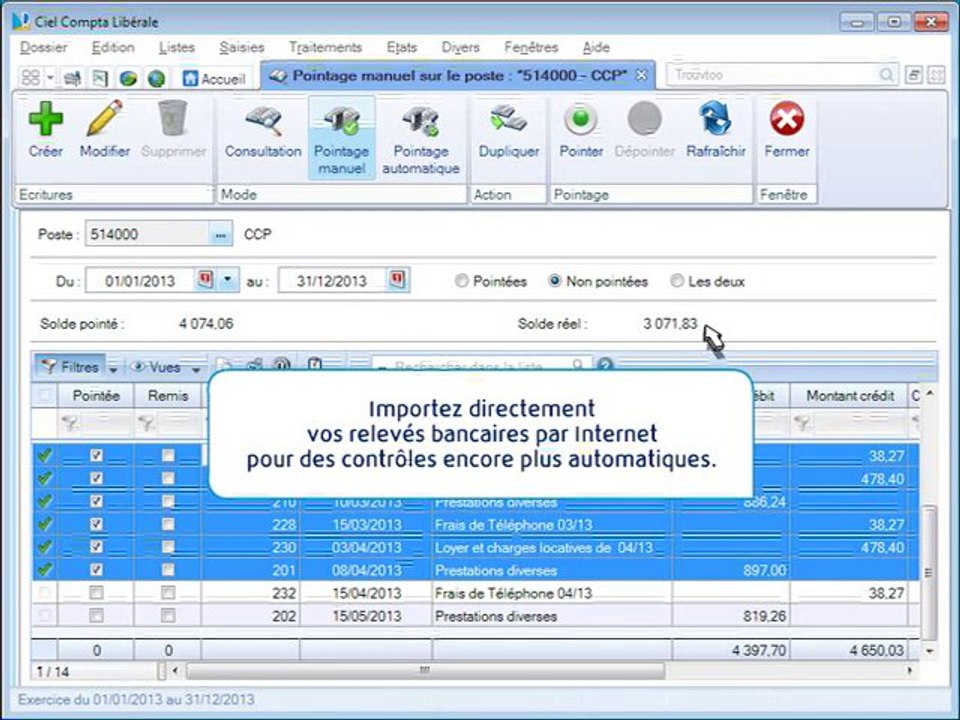Click the Modifier pencil icon
The image size is (960, 720).
click(105, 119)
